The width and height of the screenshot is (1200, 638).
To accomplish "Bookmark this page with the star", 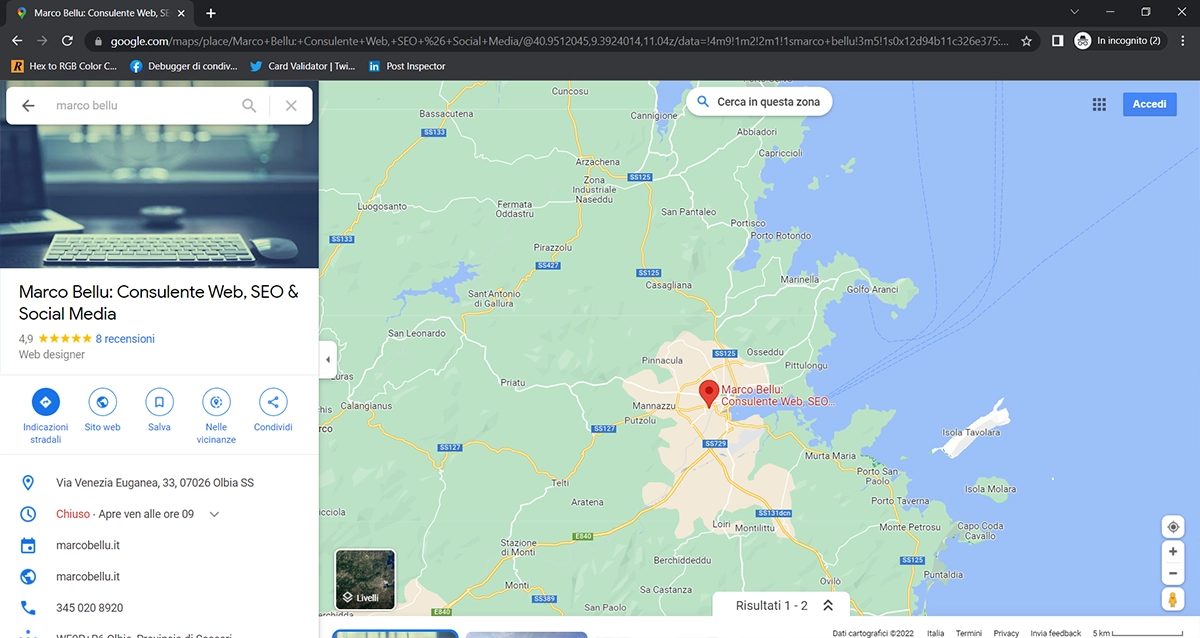I will [x=1026, y=41].
